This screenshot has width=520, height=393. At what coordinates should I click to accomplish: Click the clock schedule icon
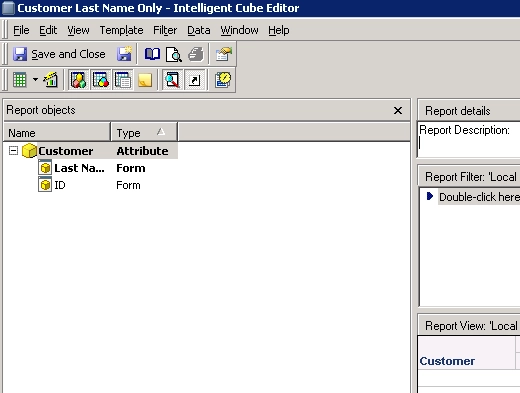223,80
